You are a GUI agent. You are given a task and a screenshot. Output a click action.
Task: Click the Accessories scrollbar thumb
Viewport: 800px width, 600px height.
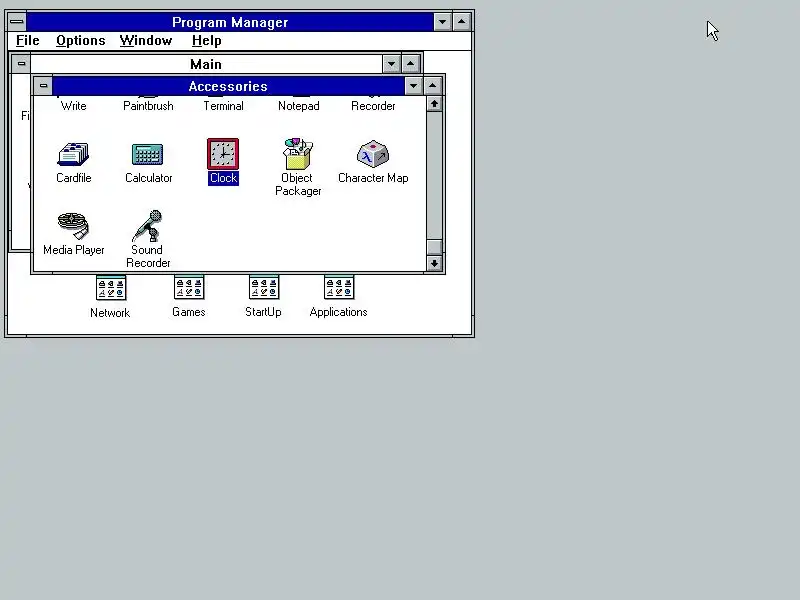[x=434, y=247]
